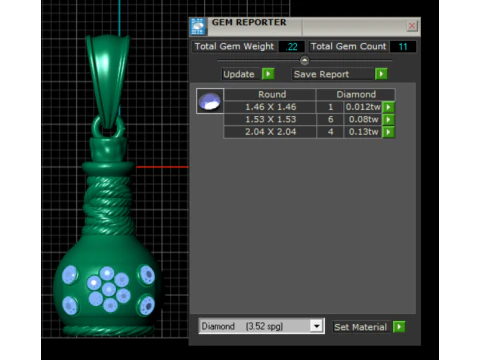Click the Update button label
This screenshot has width=480, height=360.
(239, 74)
